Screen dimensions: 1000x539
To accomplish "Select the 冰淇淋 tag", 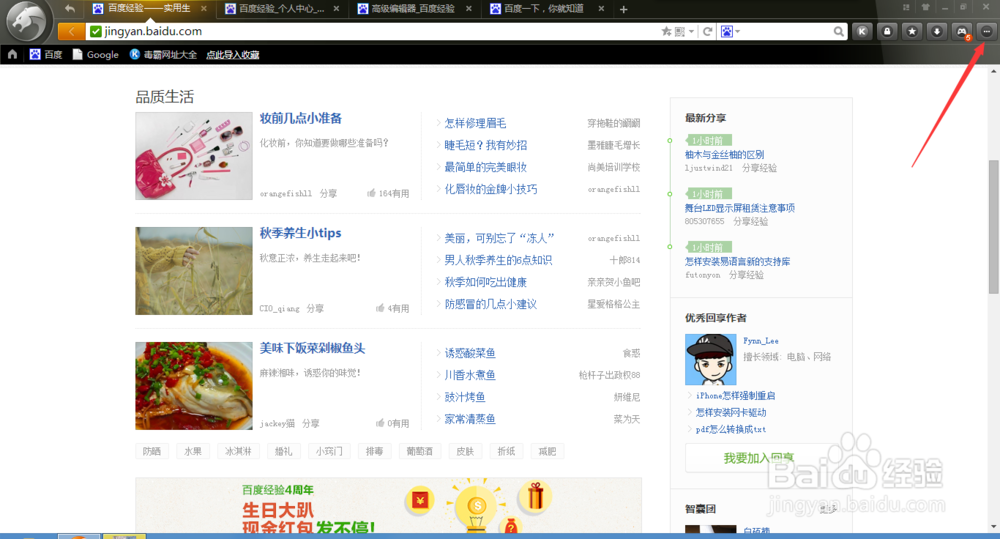I will click(238, 452).
